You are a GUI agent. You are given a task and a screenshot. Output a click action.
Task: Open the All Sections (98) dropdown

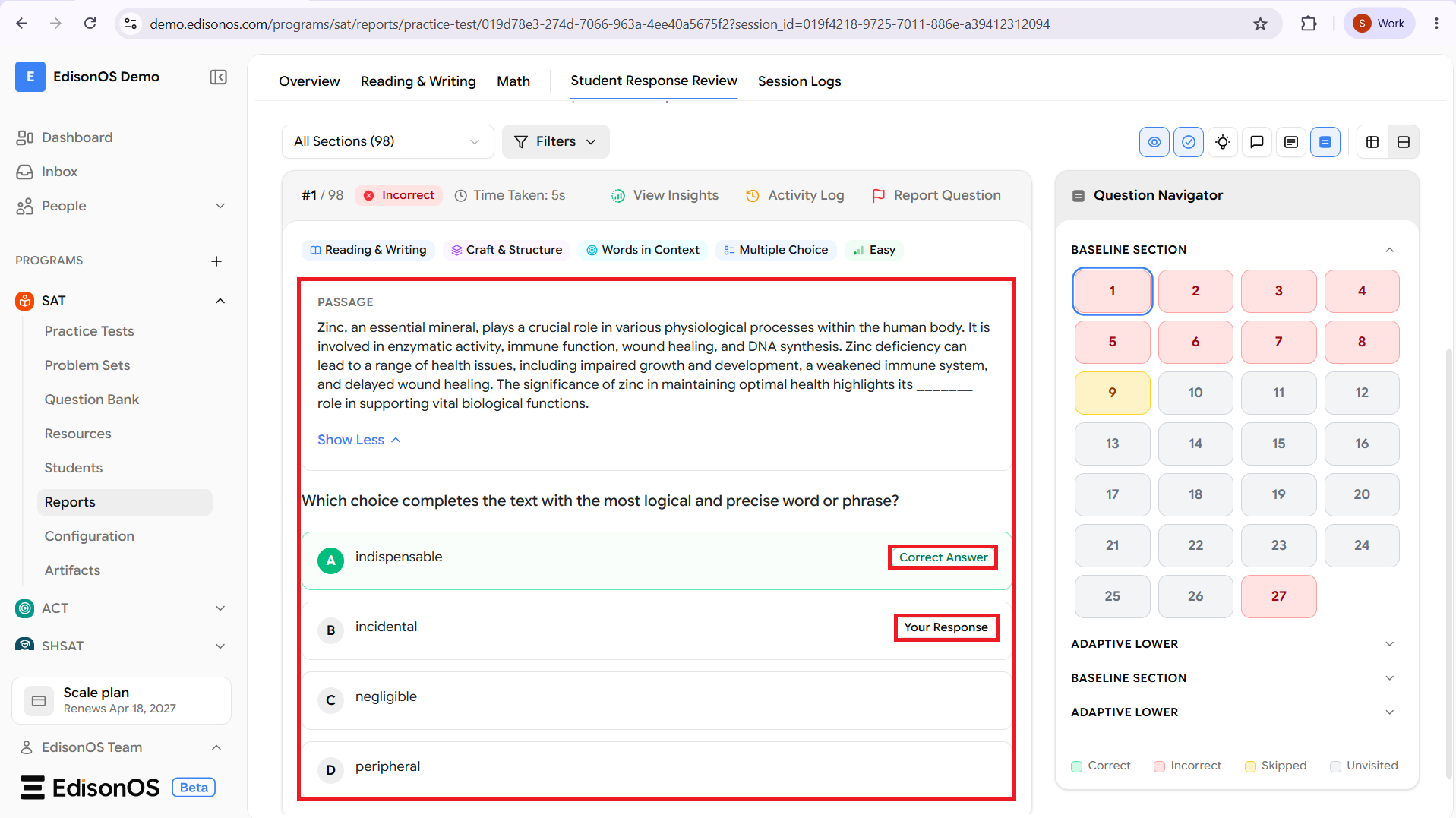[387, 141]
